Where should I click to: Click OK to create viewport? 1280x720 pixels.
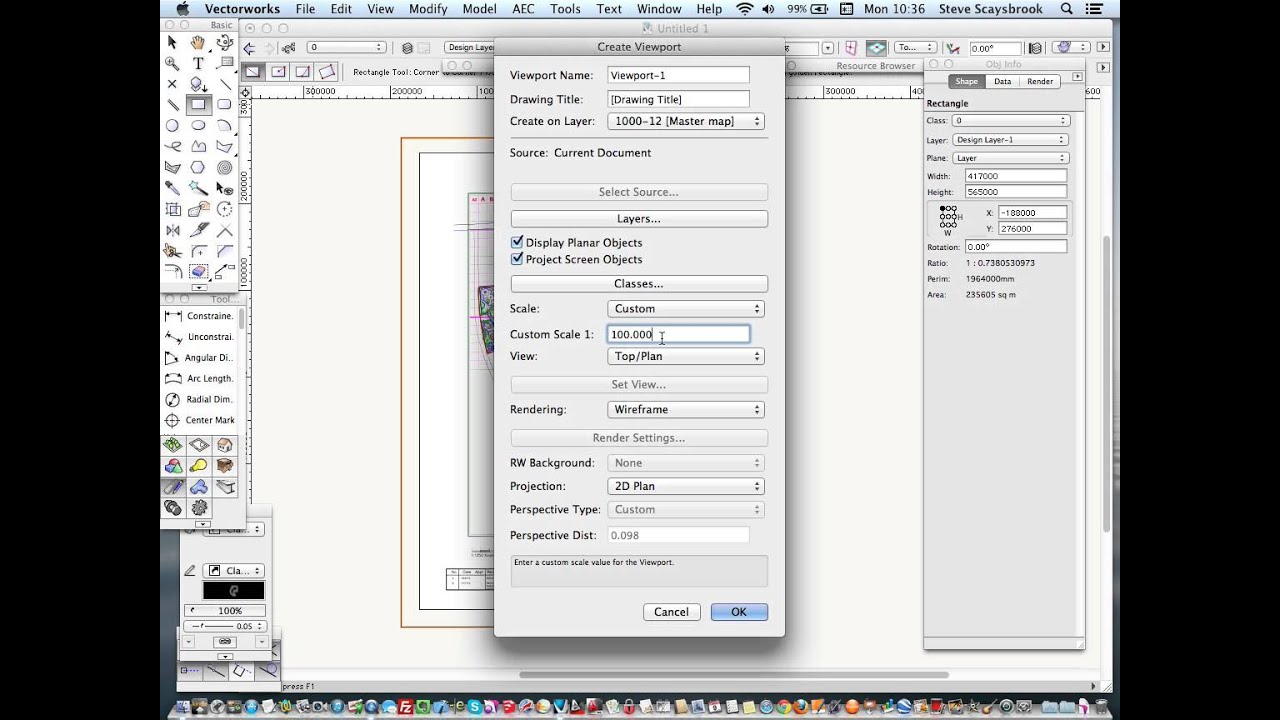tap(739, 612)
